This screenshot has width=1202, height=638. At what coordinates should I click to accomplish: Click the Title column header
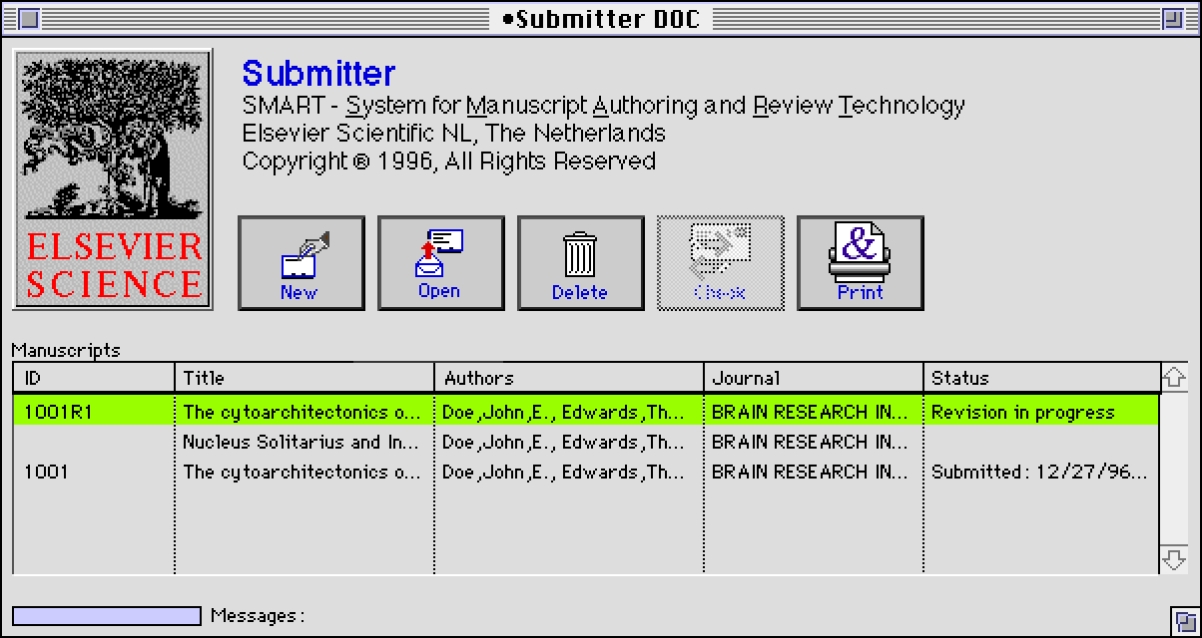coord(304,378)
